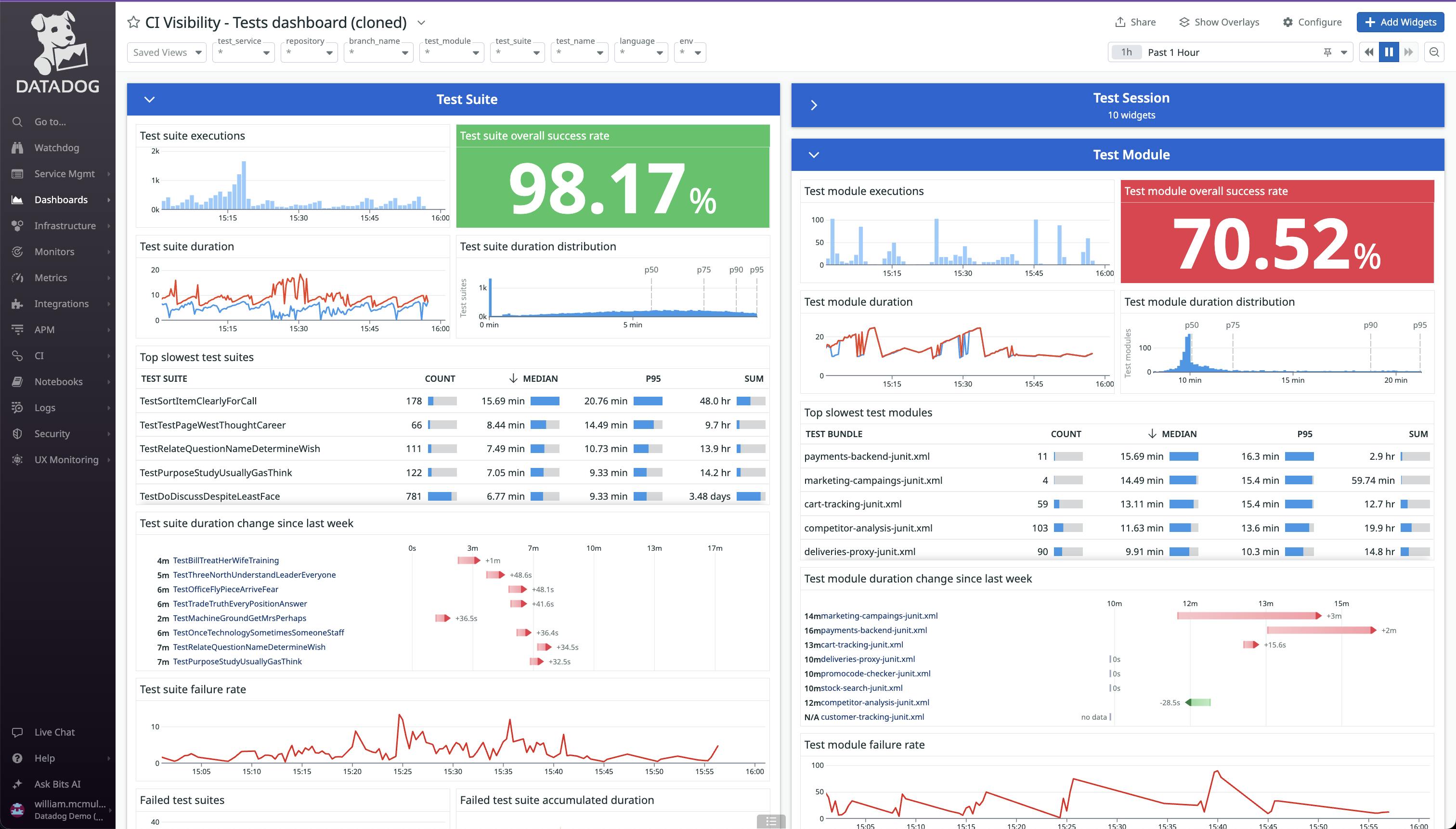
Task: Toggle Show Overlays on the dashboard
Action: (1219, 22)
